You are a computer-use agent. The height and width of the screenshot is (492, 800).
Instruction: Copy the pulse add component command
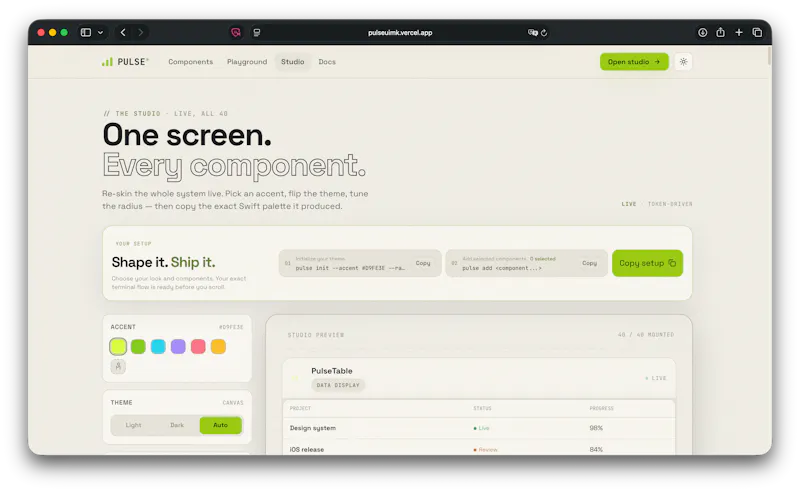coord(589,263)
